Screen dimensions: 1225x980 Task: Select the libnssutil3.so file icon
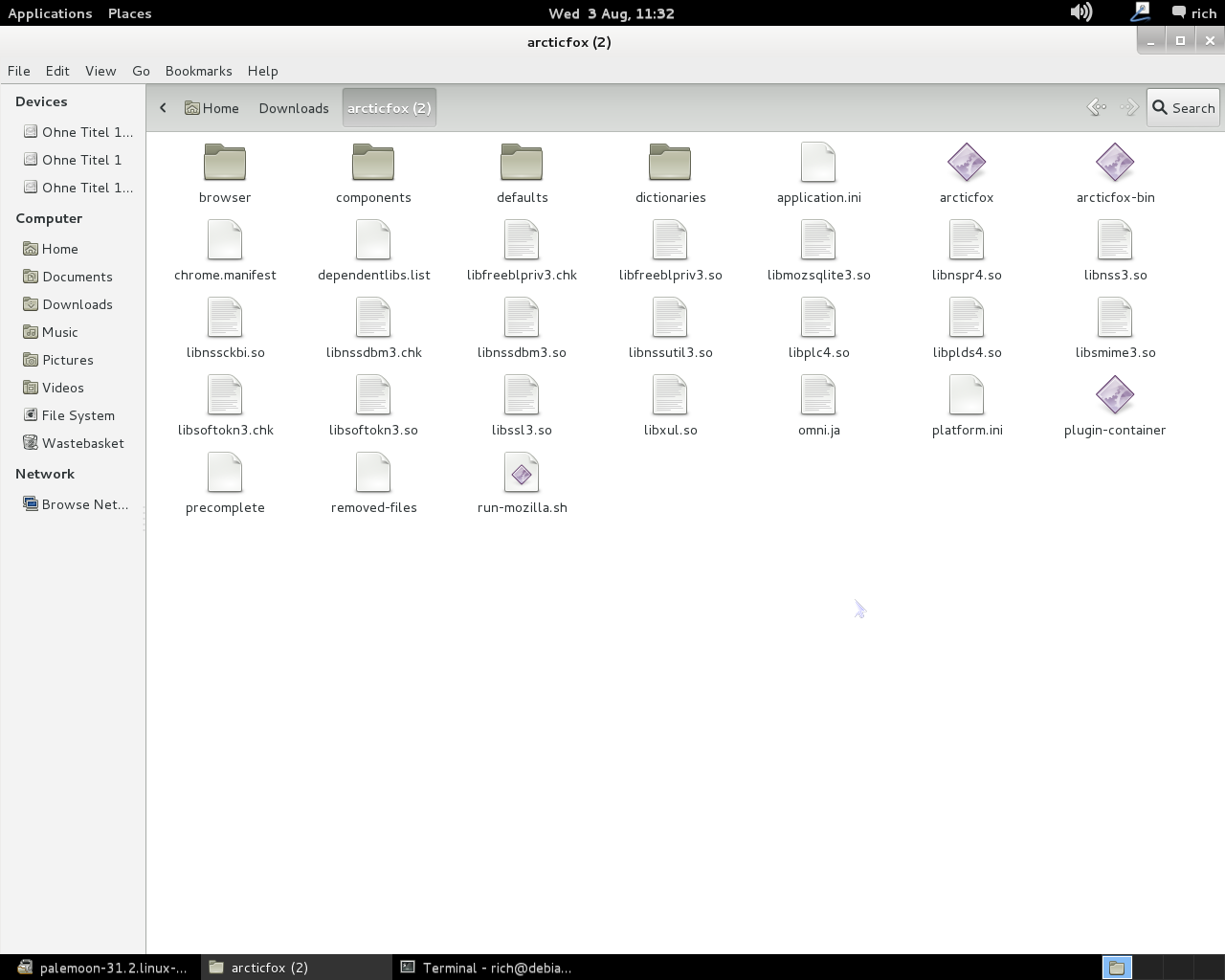point(670,318)
